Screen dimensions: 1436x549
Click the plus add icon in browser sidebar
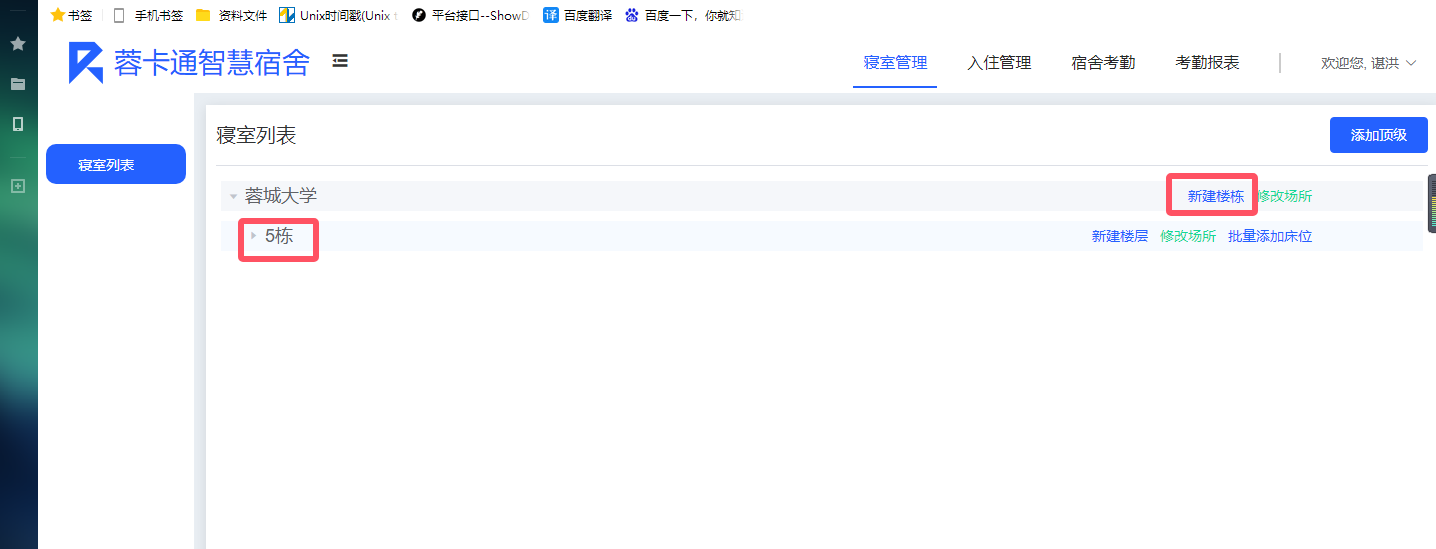click(x=18, y=186)
